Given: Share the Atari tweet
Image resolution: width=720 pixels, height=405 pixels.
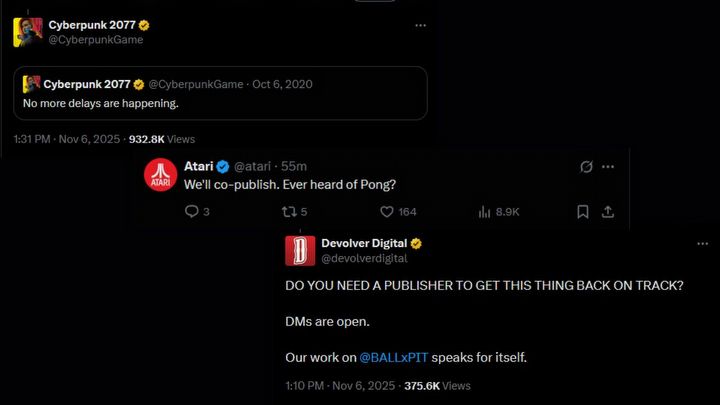Looking at the screenshot, I should pyautogui.click(x=607, y=212).
